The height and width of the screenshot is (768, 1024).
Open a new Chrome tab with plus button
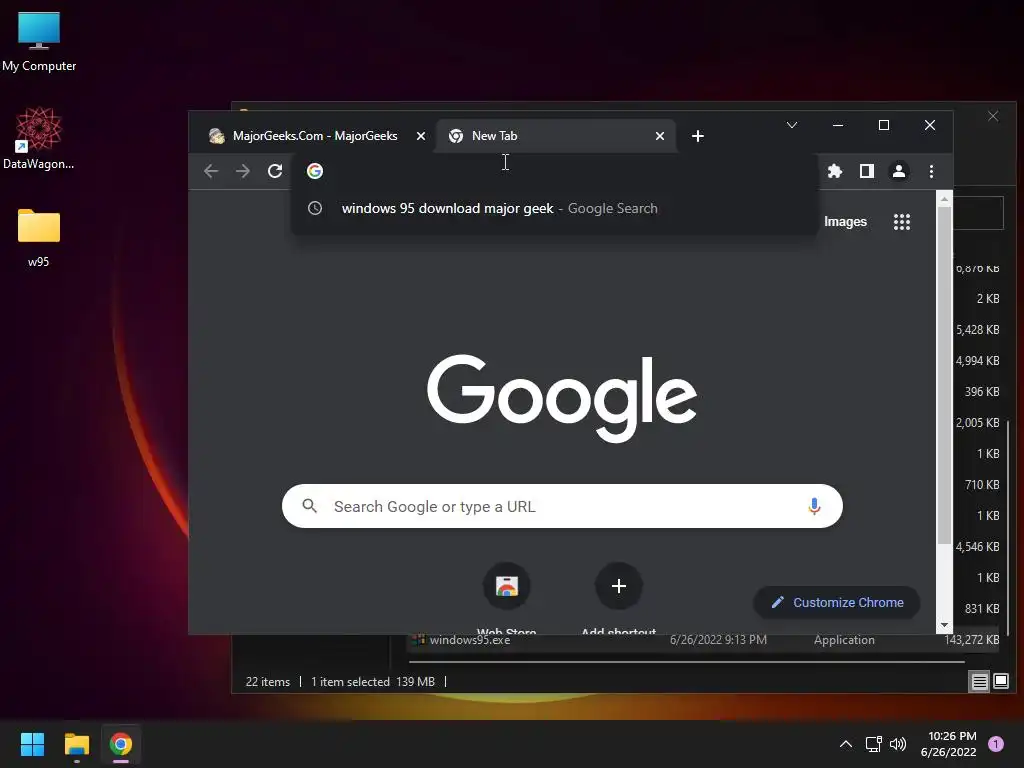697,136
